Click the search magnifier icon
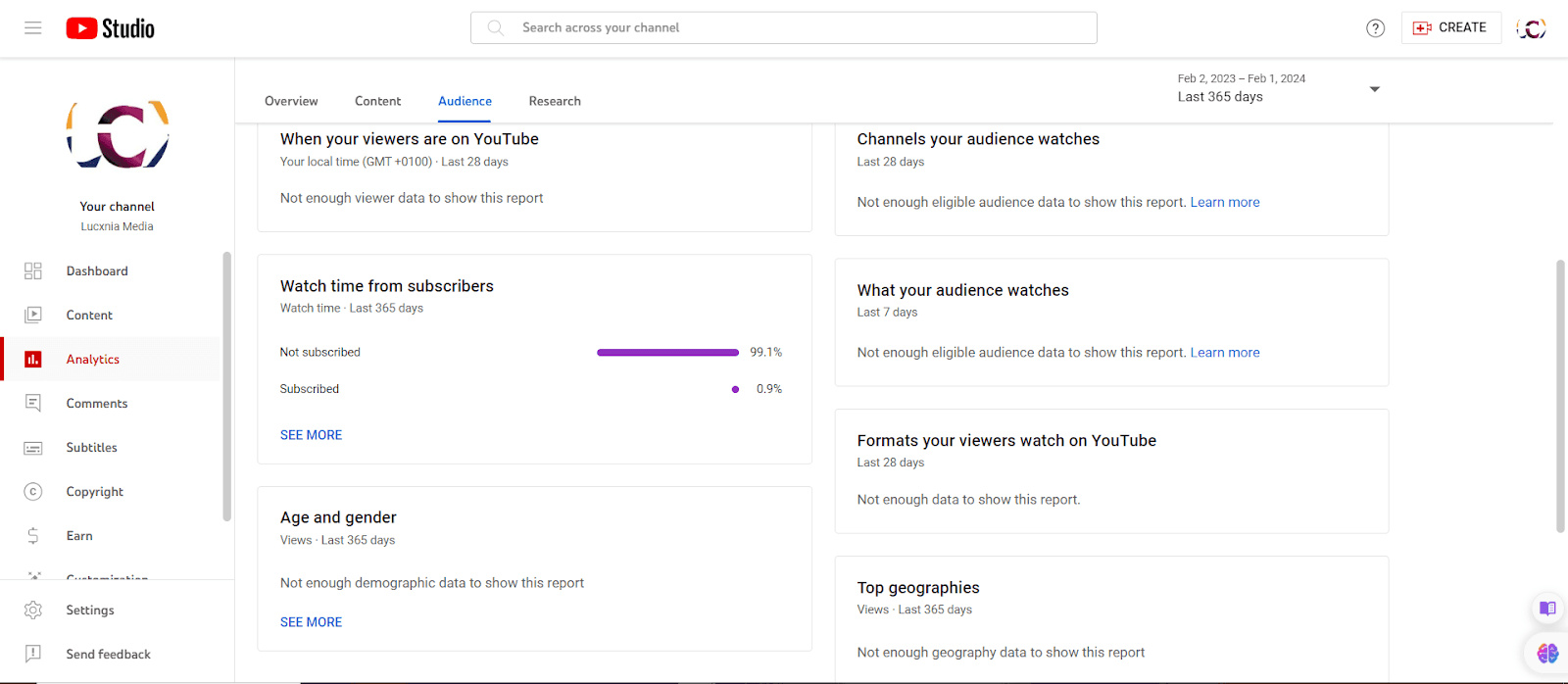The height and width of the screenshot is (684, 1568). pyautogui.click(x=496, y=27)
